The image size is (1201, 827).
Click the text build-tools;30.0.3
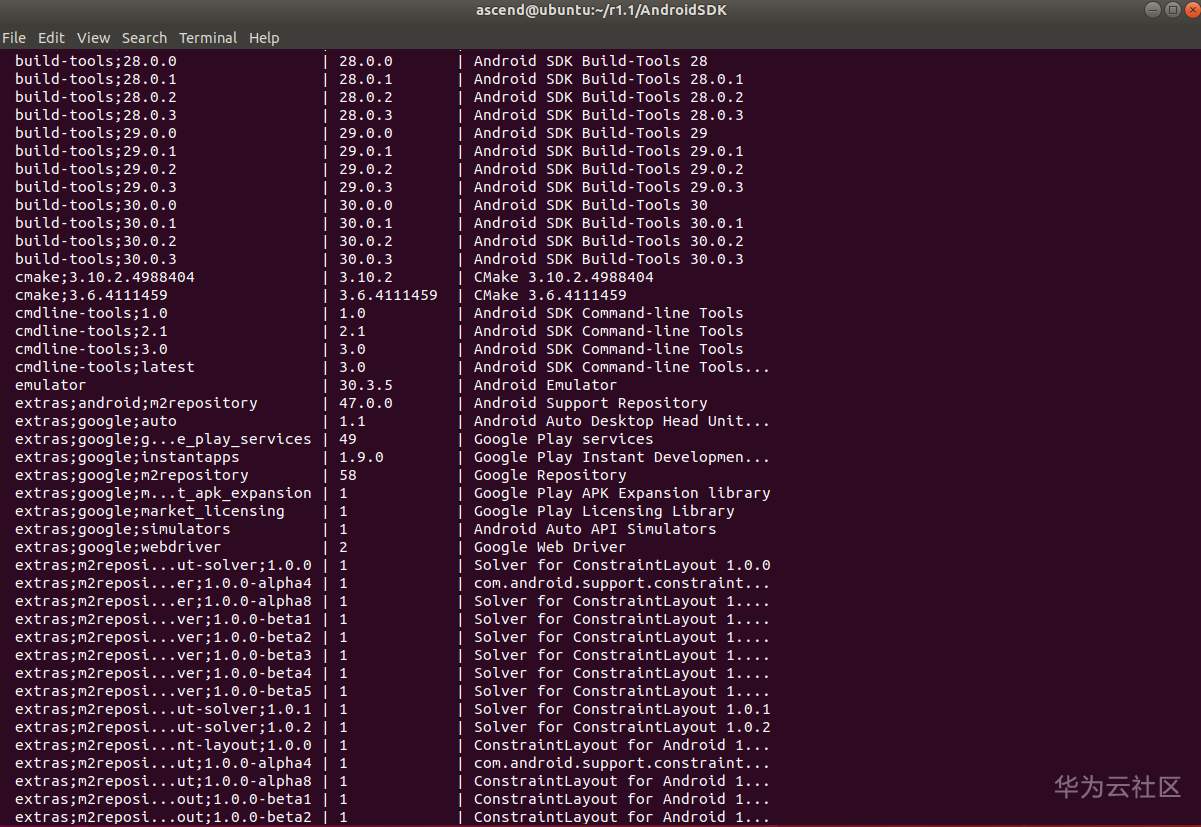coord(95,259)
